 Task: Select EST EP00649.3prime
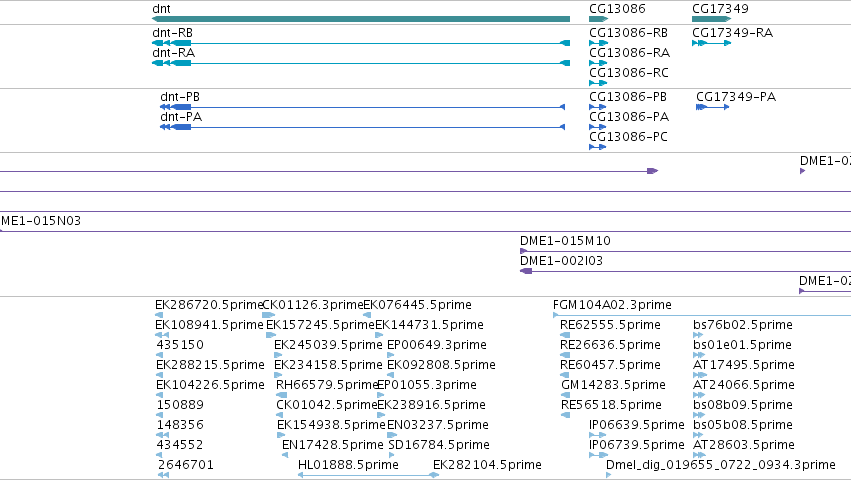point(437,345)
